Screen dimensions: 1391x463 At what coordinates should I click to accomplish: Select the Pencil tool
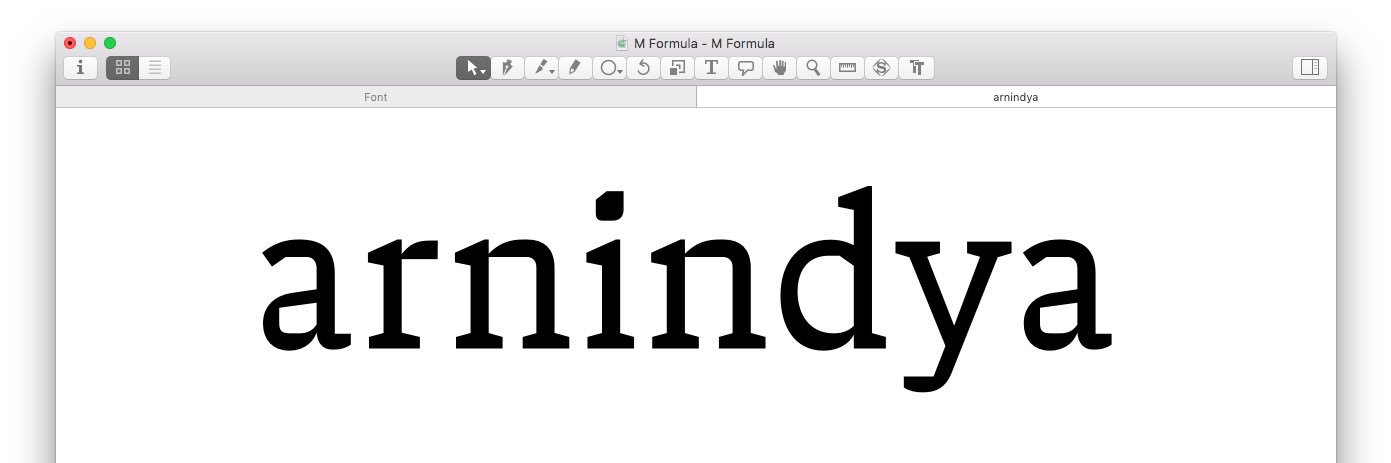coord(575,68)
